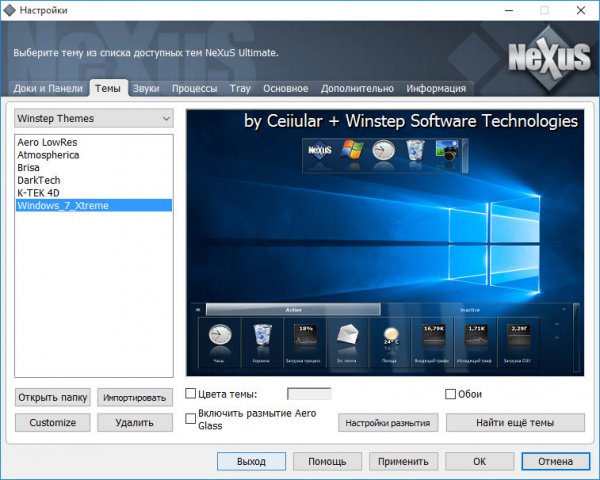The image size is (600, 480).
Task: Click the NeXuS icon in preview dock
Action: point(320,150)
